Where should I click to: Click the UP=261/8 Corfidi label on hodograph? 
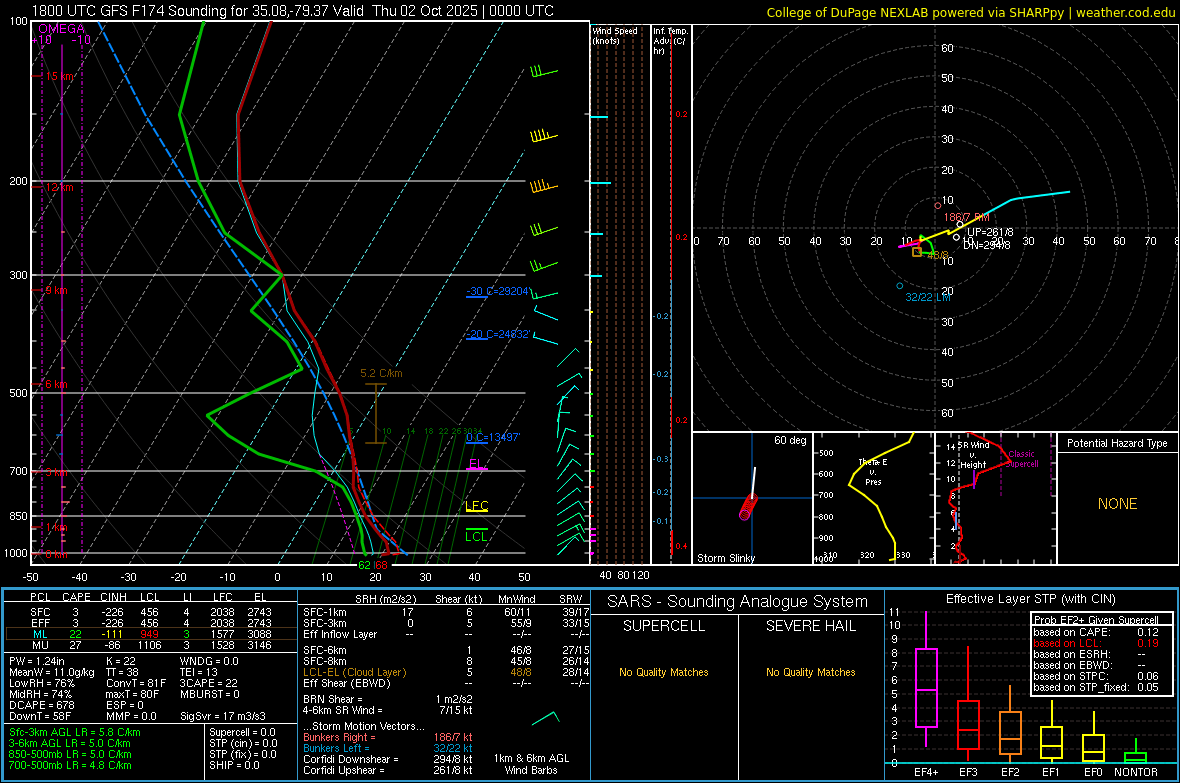tap(990, 233)
